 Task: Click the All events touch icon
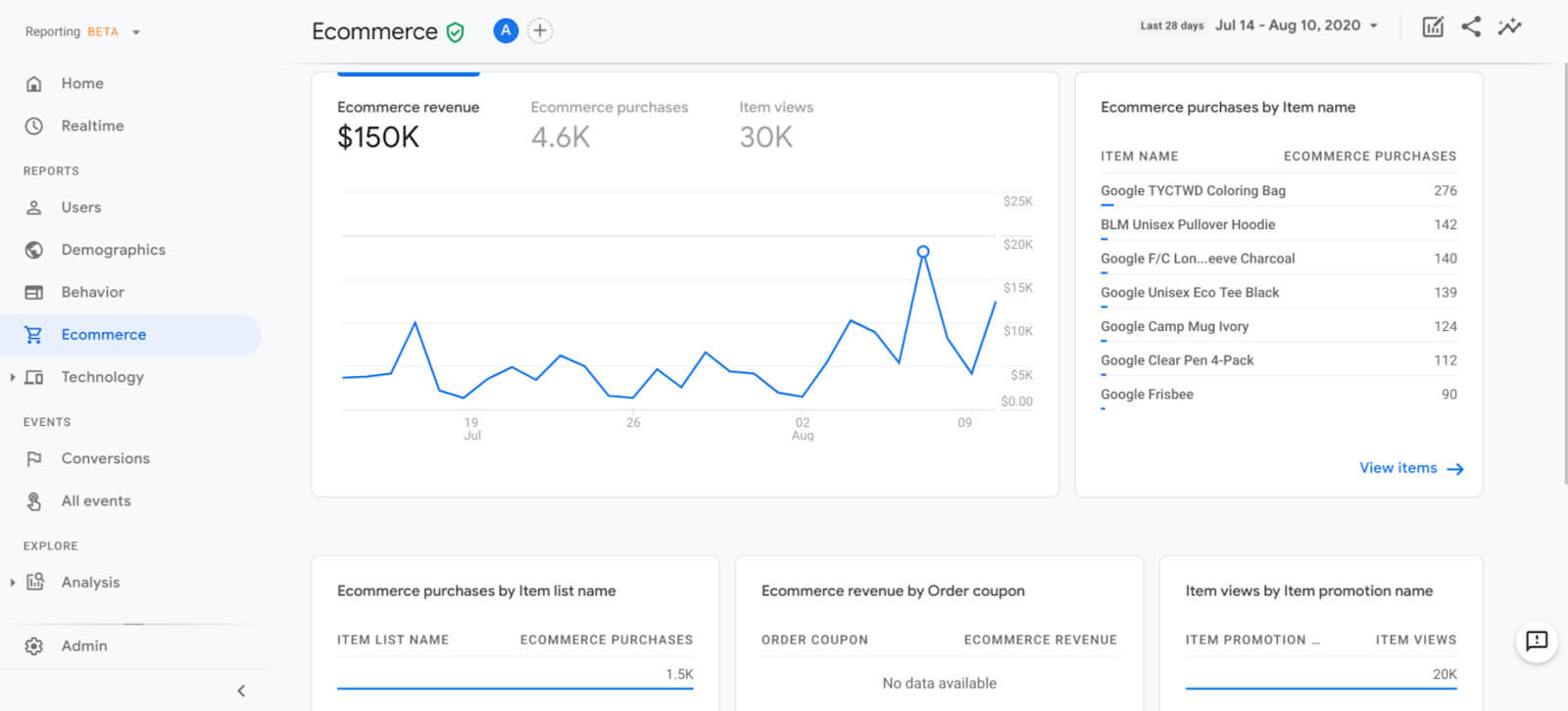34,501
